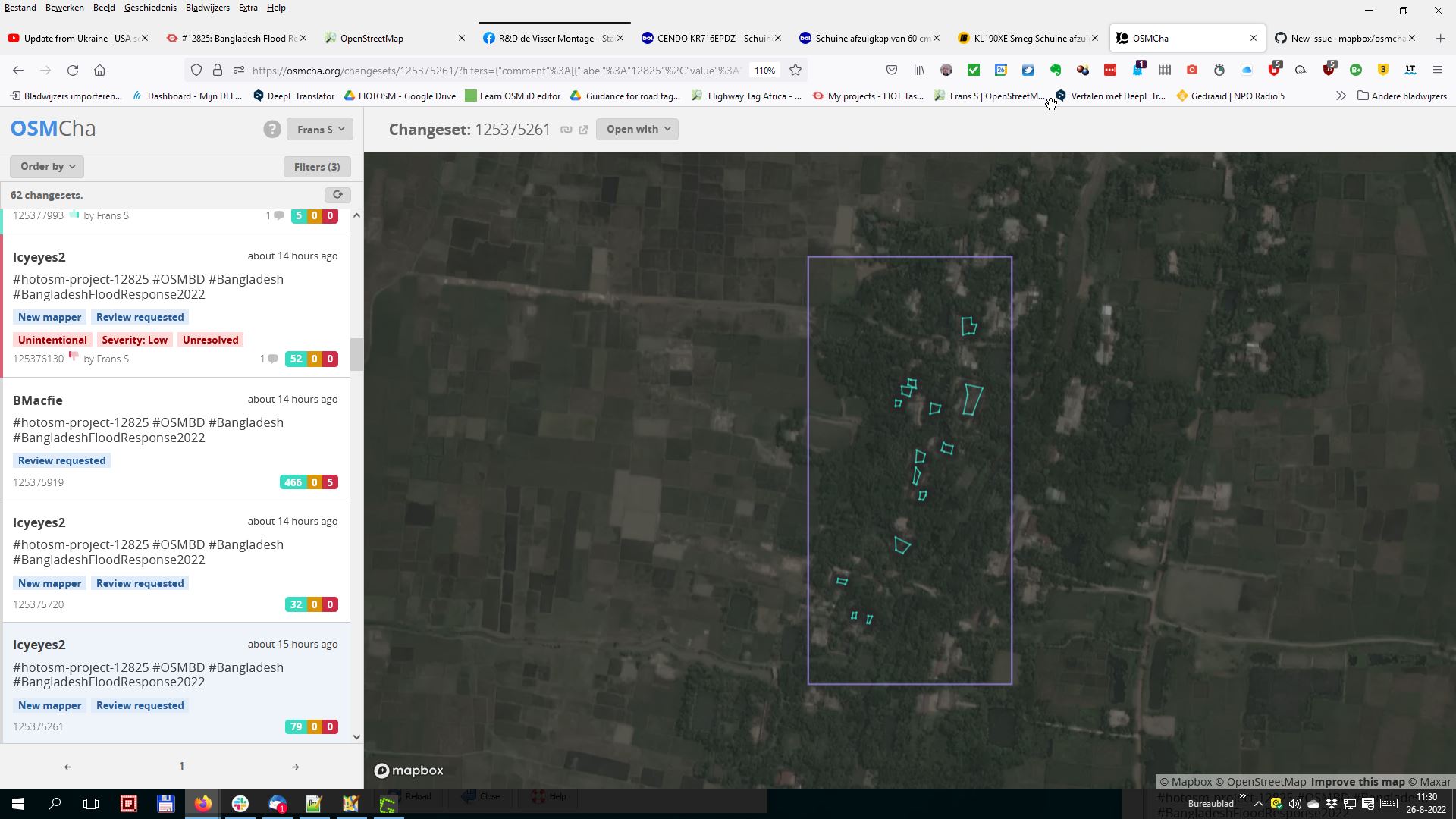Open the Bladwijzers menu
1456x819 pixels.
pos(207,8)
